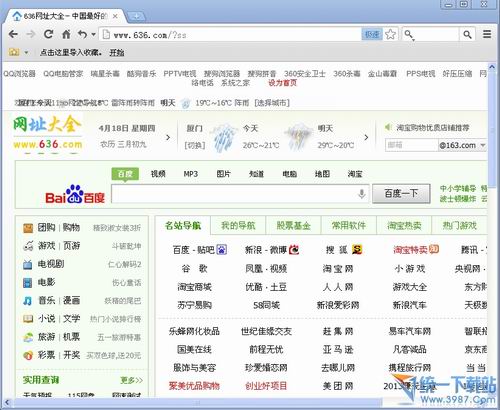Click Baidu voice search microphone icon
This screenshot has width=500, height=410.
point(362,194)
